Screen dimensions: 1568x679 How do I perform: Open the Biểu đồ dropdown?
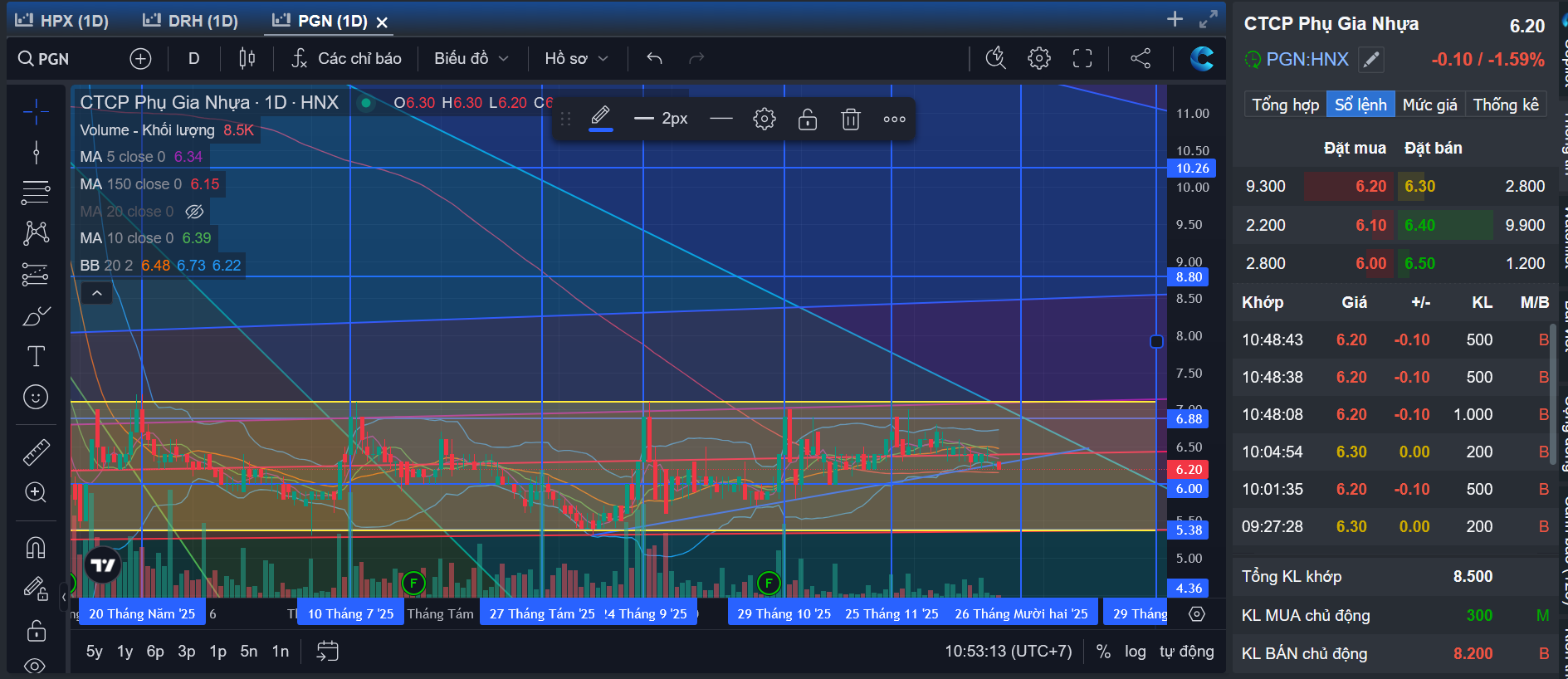point(471,59)
